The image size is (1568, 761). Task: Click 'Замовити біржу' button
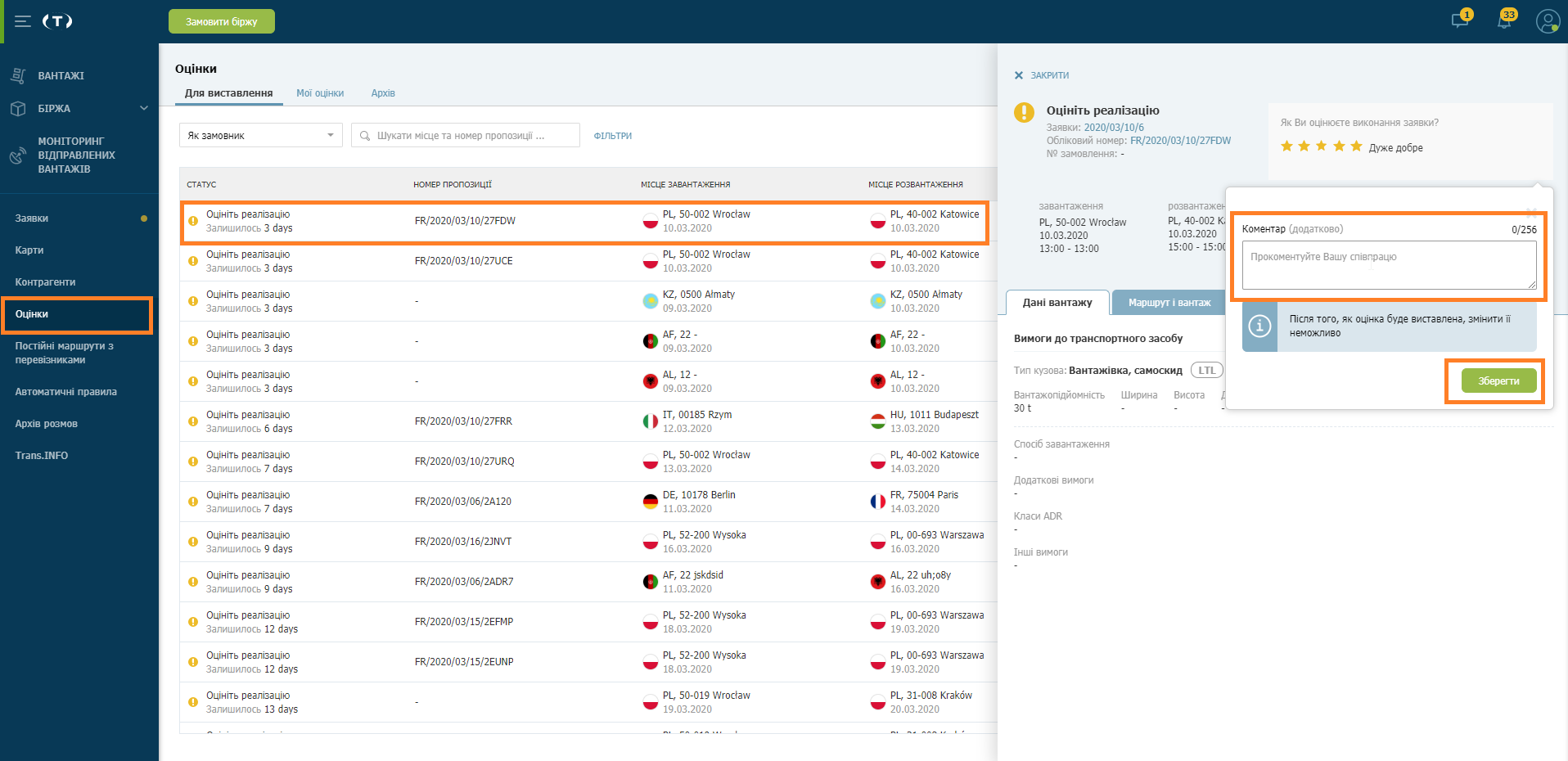point(222,21)
